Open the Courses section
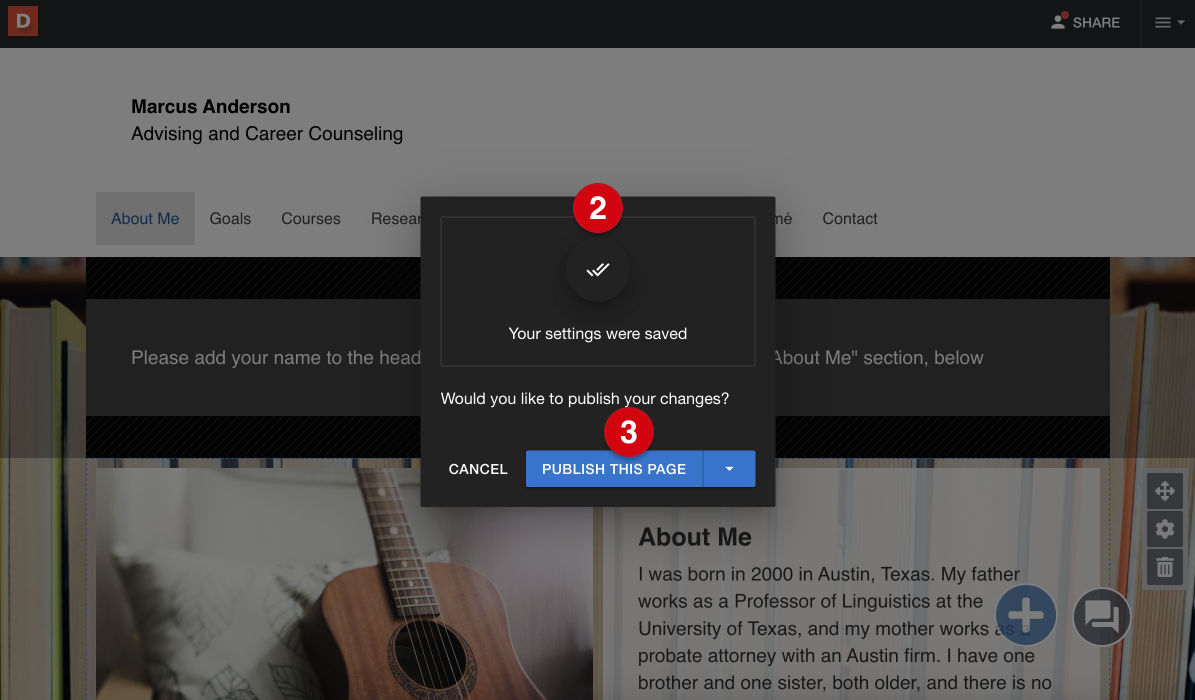This screenshot has height=700, width=1195. point(310,218)
